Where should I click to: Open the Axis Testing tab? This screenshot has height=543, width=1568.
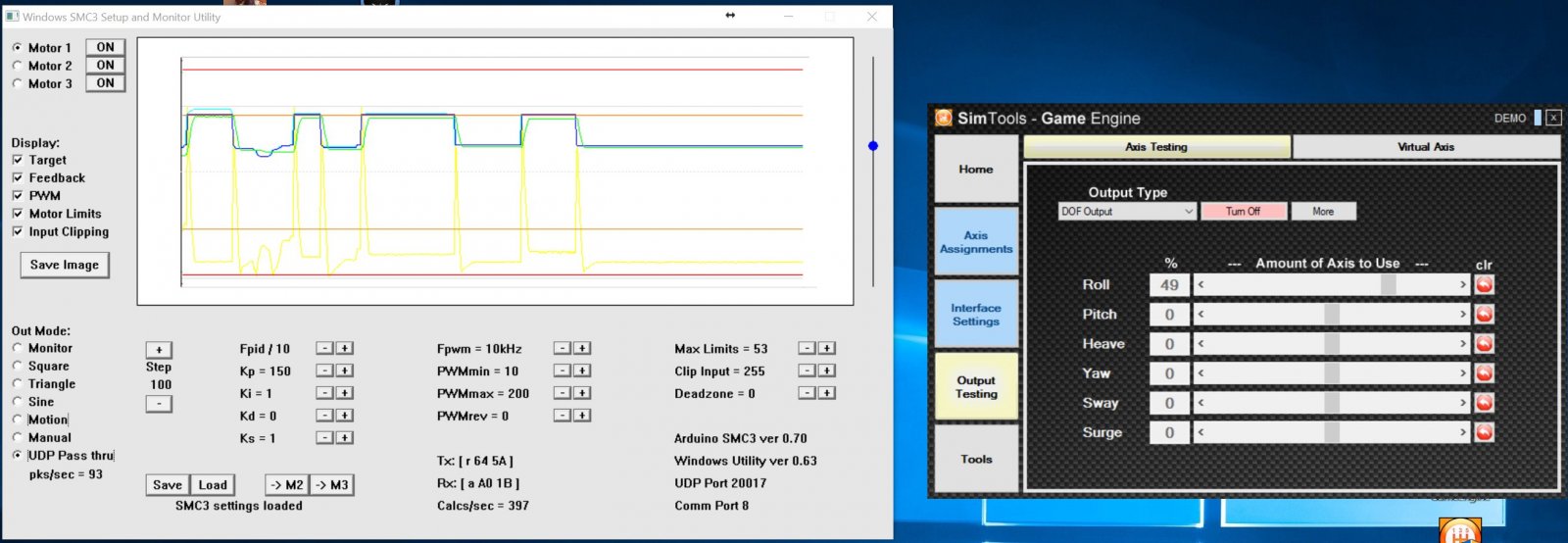[x=1156, y=147]
